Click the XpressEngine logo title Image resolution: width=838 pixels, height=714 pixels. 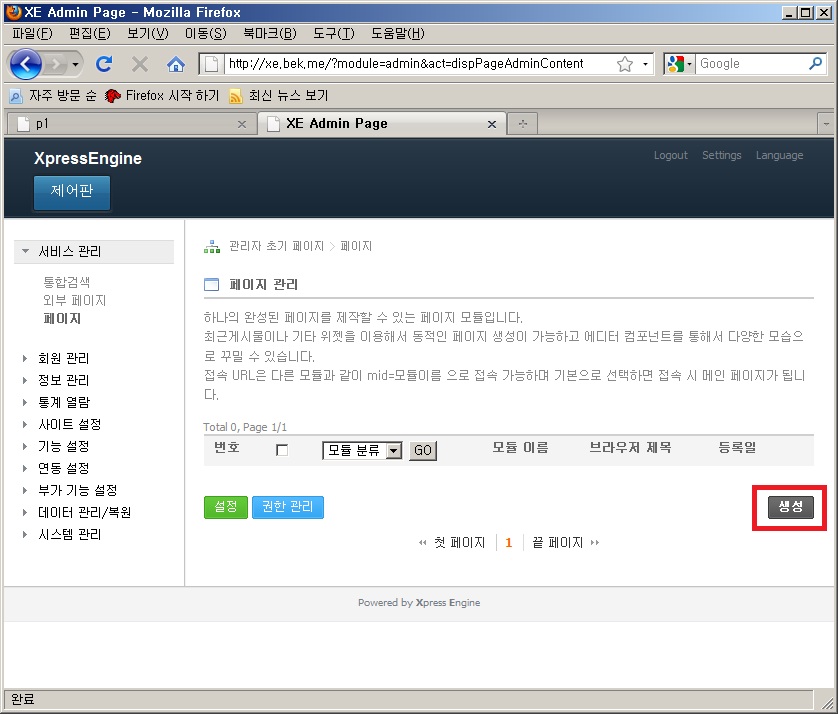point(88,158)
